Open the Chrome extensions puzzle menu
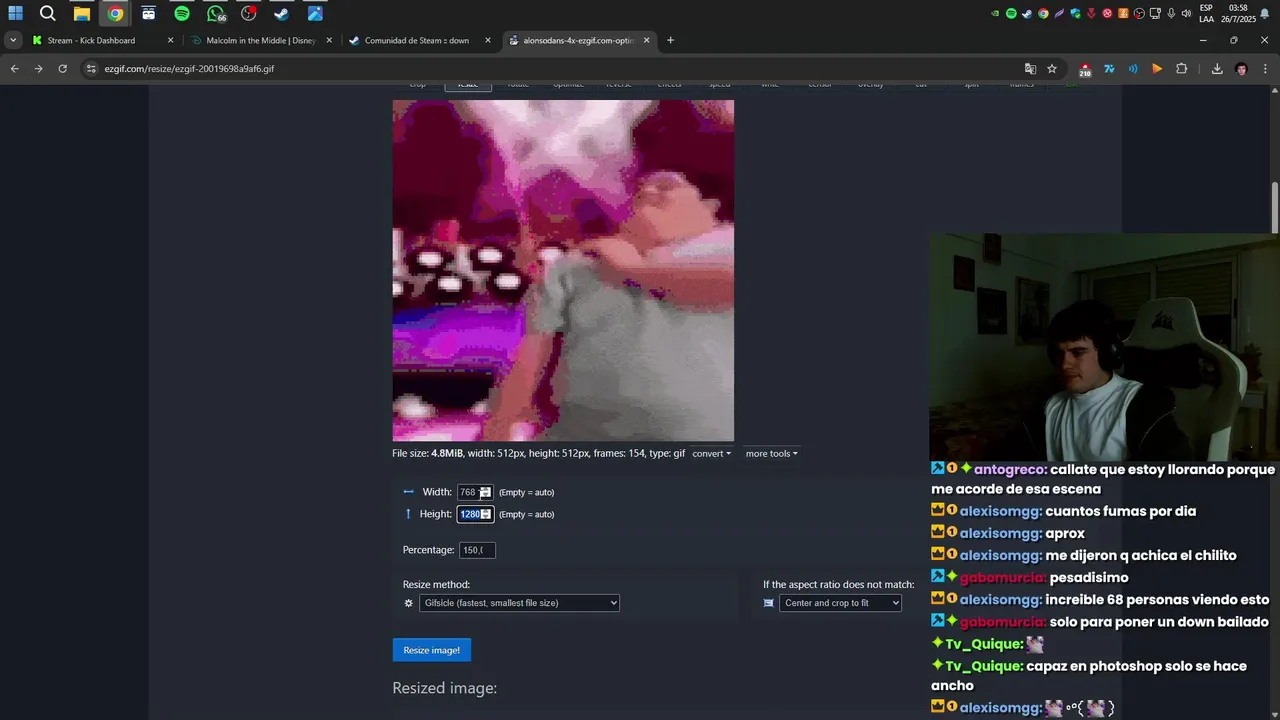This screenshot has width=1280, height=720. [x=1181, y=69]
